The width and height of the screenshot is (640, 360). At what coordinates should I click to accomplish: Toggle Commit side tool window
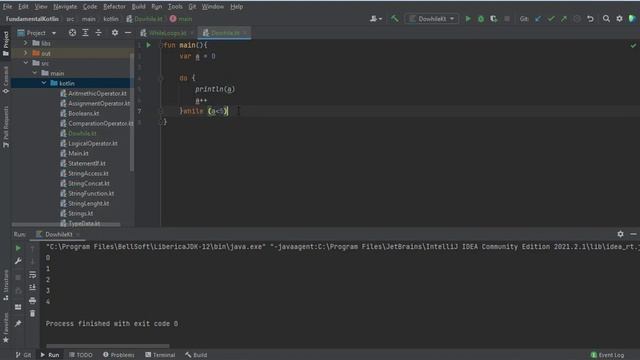pyautogui.click(x=6, y=80)
